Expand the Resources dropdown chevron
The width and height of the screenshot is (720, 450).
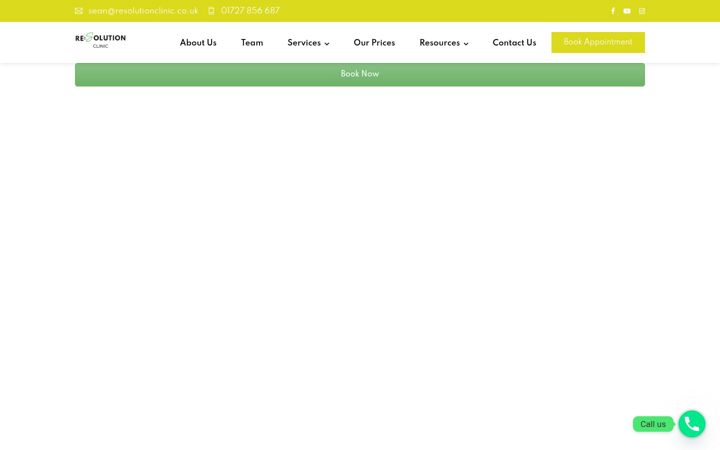click(x=466, y=44)
